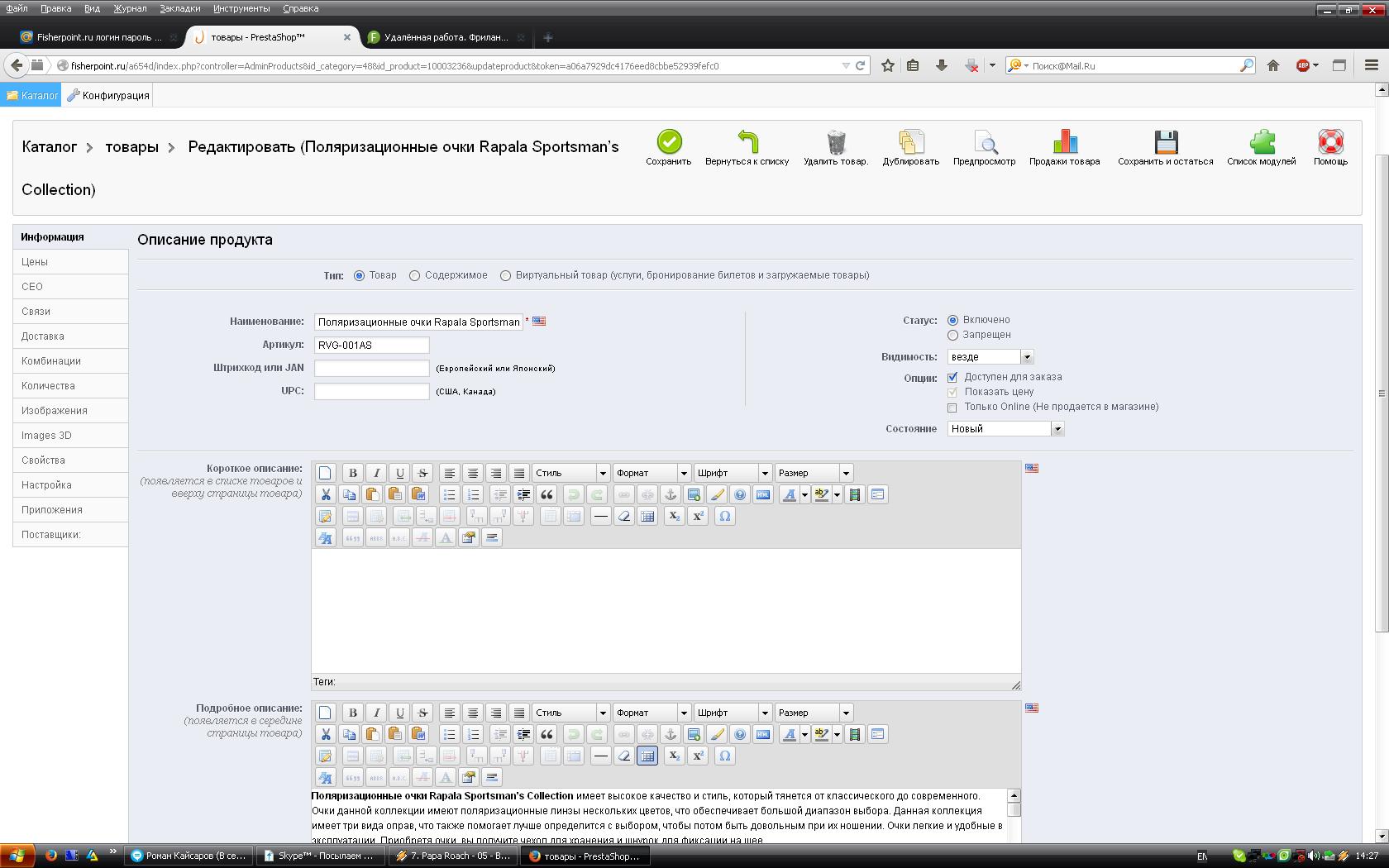This screenshot has height=868, width=1389.
Task: Insert bullet list in short description editor
Action: click(450, 494)
